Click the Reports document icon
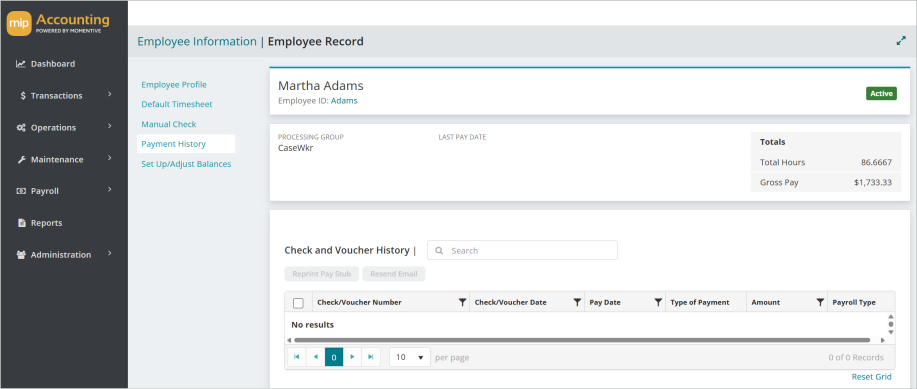Screen dimensions: 917x389 22,223
